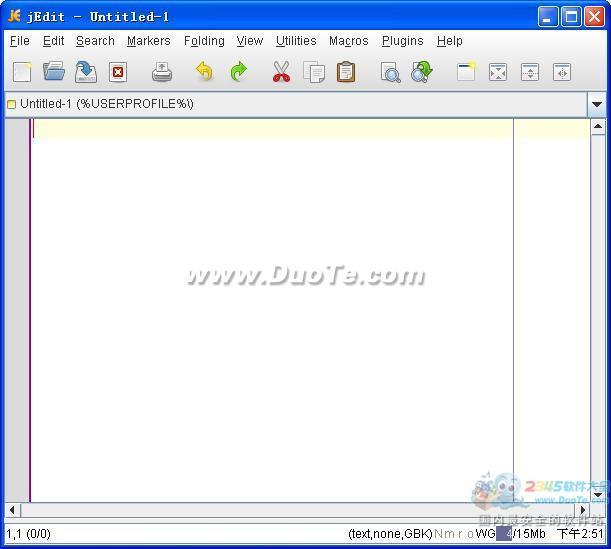Open the Utilities menu

[296, 41]
